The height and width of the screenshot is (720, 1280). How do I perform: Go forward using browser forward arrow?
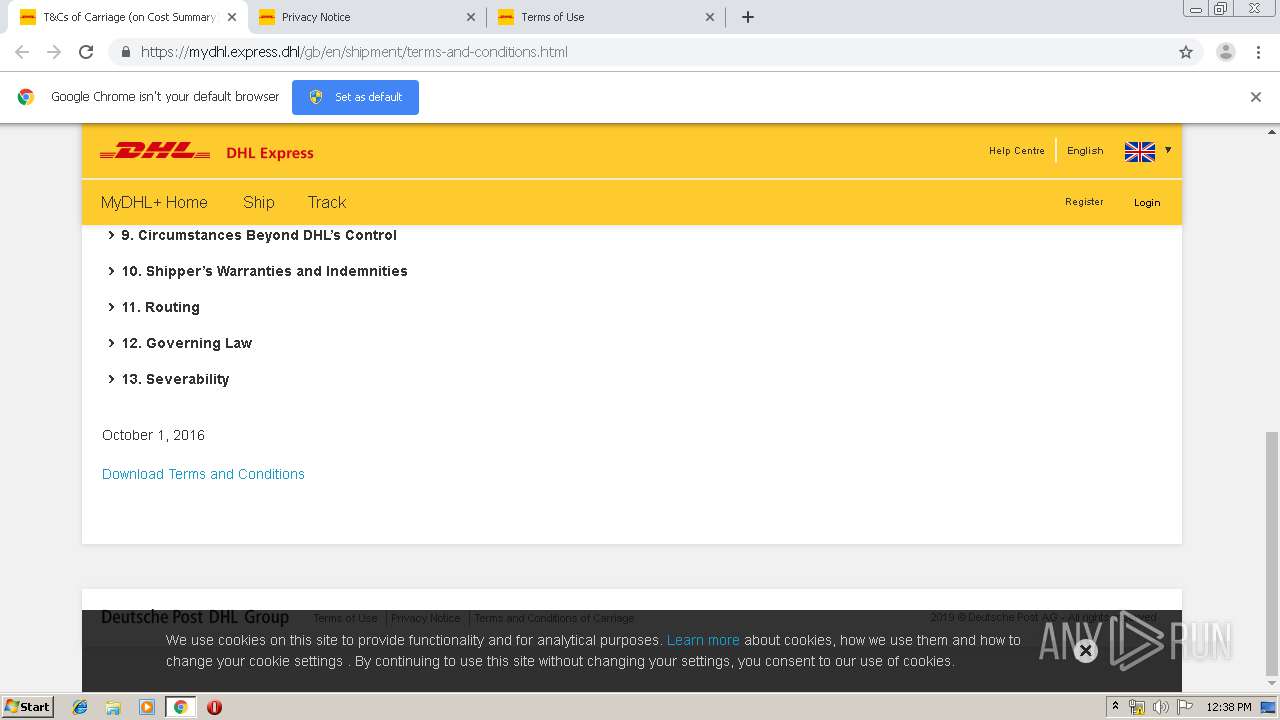point(54,52)
